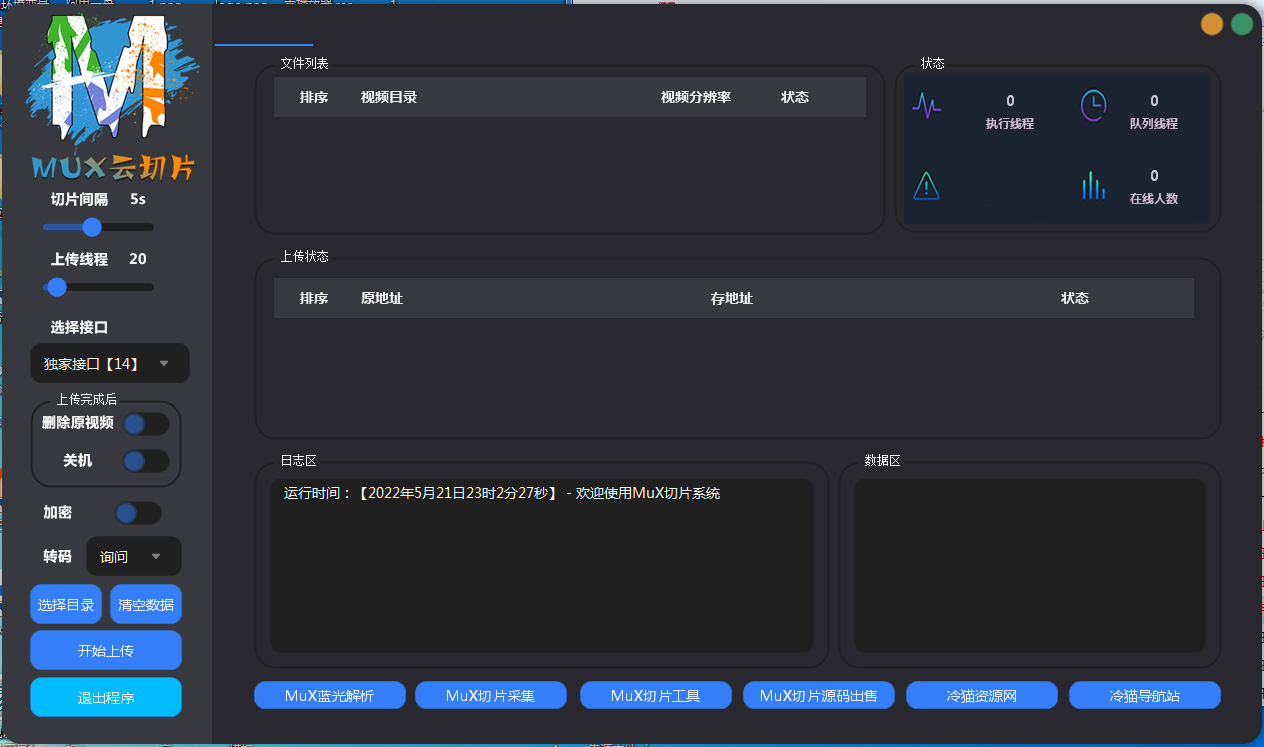This screenshot has height=747, width=1264.
Task: Open the 冷猫资源网 link button
Action: pos(982,695)
